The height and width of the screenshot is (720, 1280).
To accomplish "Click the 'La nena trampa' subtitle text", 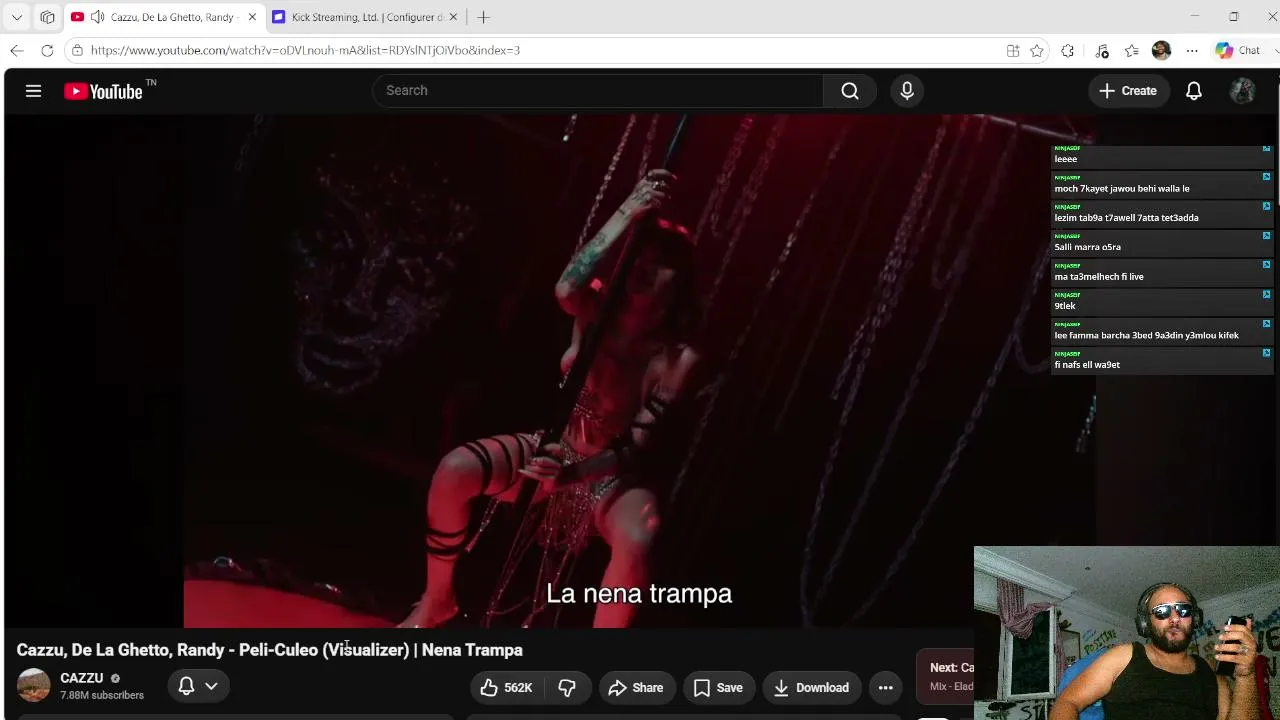I will [x=639, y=594].
